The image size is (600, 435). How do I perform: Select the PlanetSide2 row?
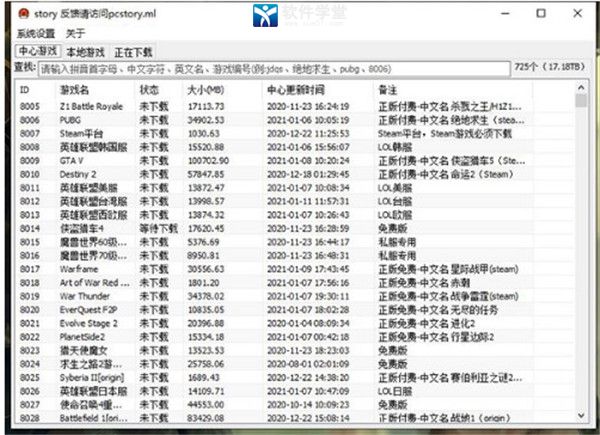coord(294,337)
